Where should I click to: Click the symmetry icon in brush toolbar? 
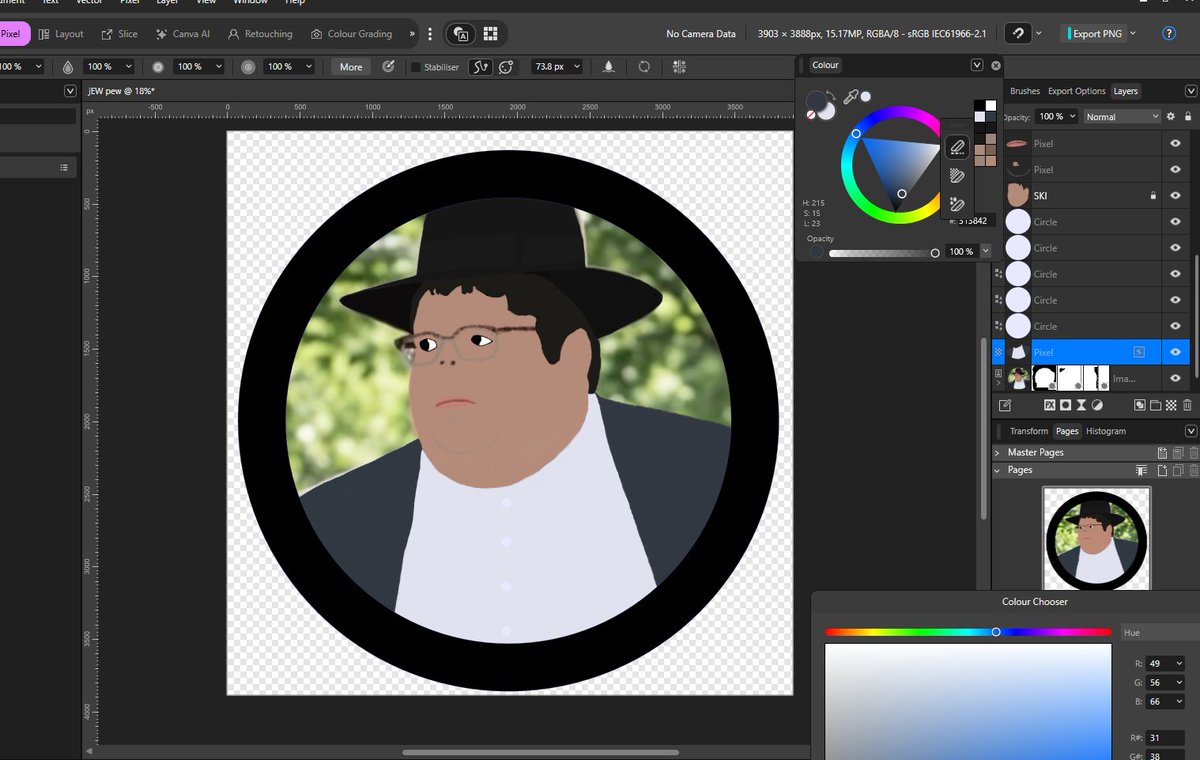click(680, 67)
